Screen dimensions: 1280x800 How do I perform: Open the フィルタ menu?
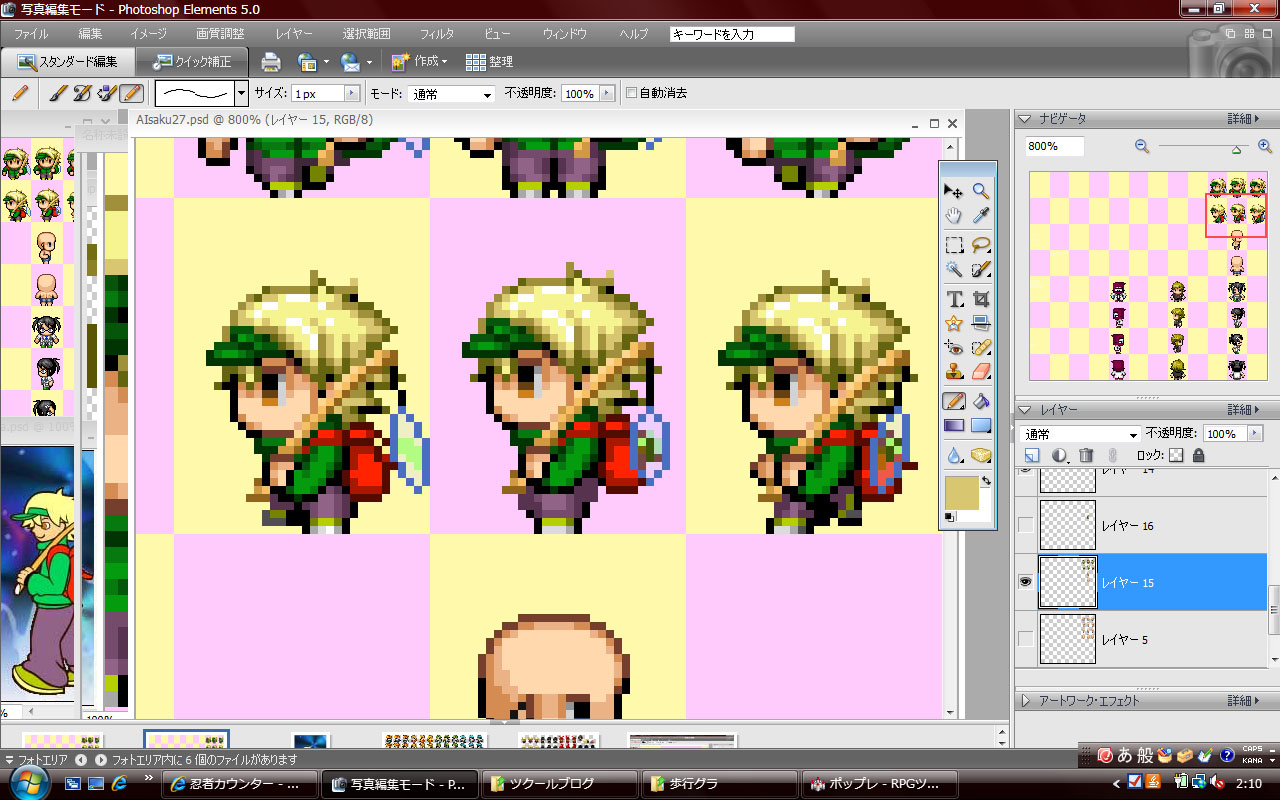(437, 34)
